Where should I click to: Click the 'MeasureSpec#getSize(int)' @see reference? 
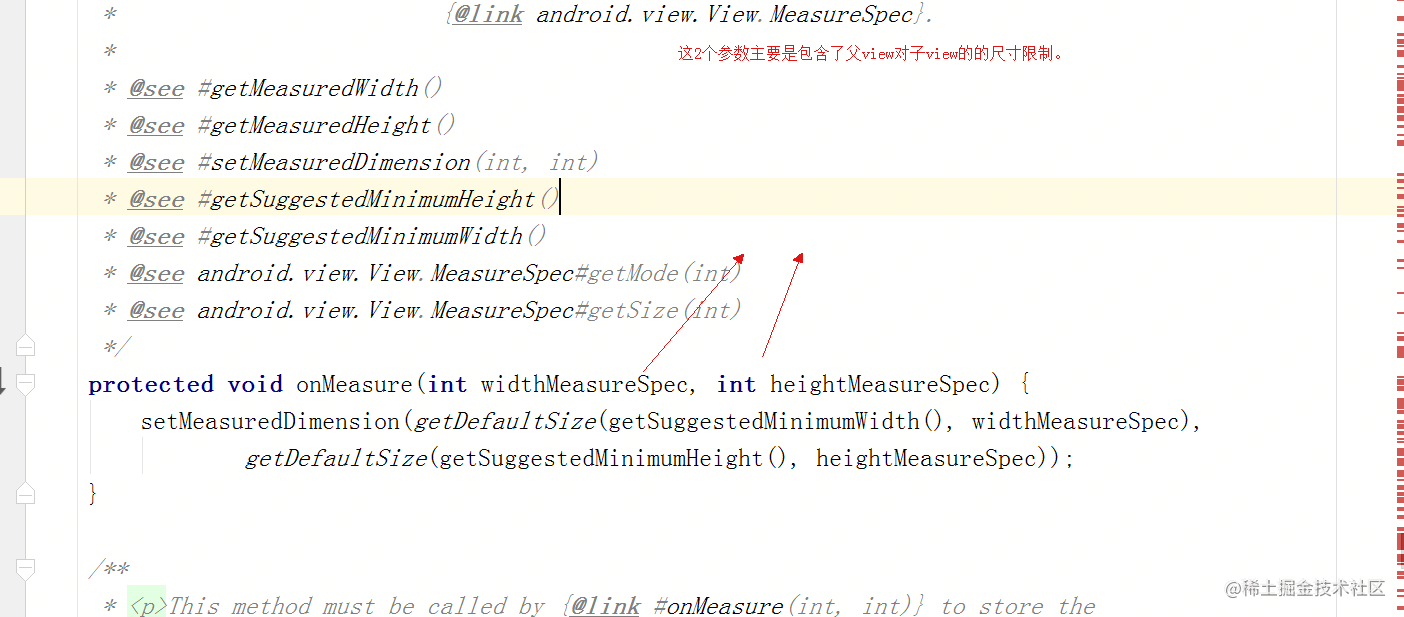coord(586,310)
